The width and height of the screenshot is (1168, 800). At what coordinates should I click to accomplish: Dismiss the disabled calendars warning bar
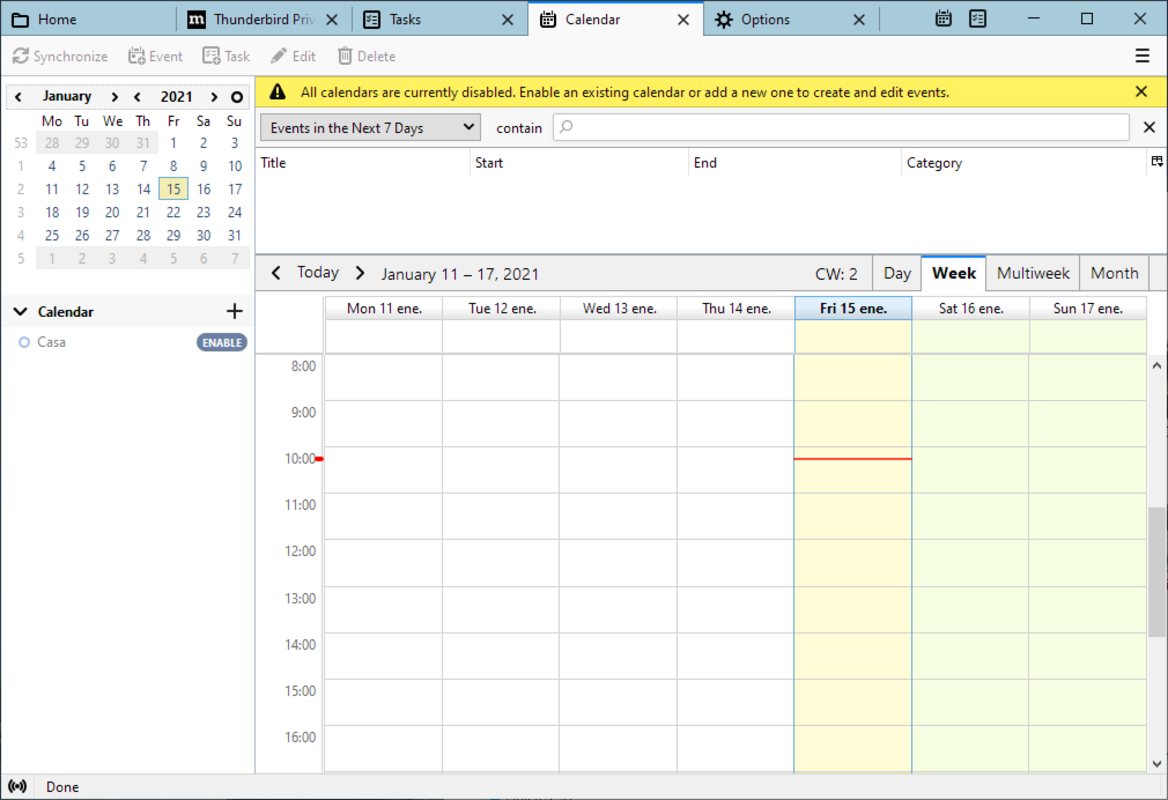(1141, 92)
